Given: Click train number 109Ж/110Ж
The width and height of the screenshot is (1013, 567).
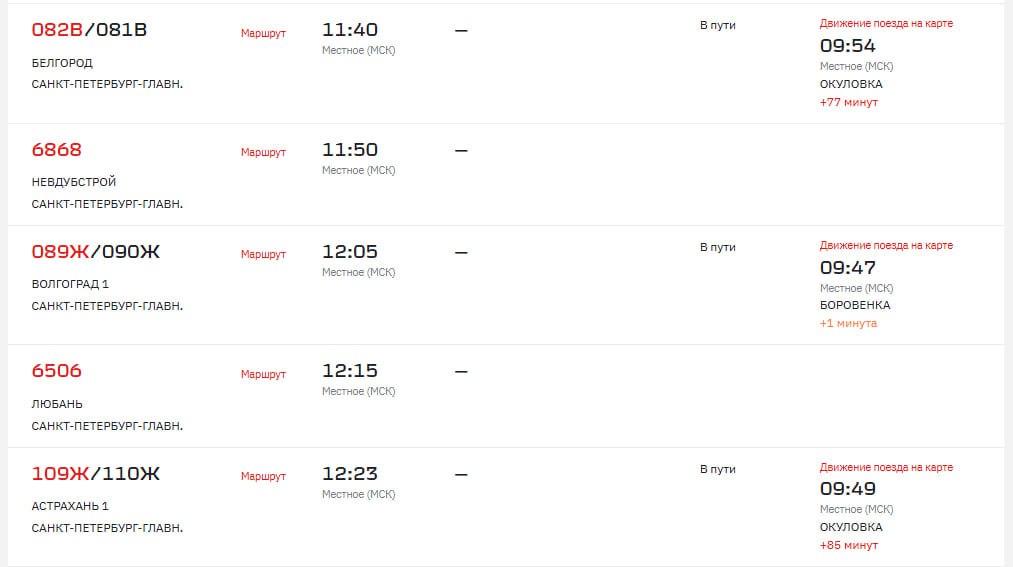Looking at the screenshot, I should click(x=96, y=473).
